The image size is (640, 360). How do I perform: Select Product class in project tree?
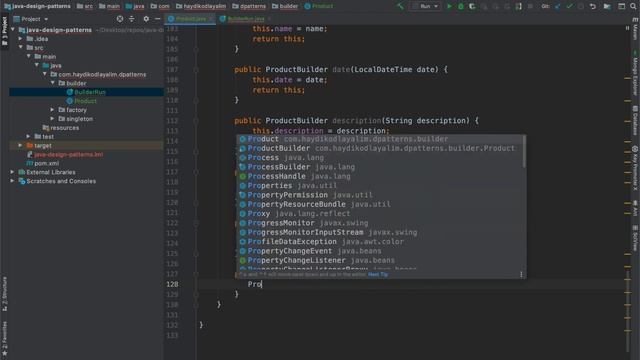85,101
